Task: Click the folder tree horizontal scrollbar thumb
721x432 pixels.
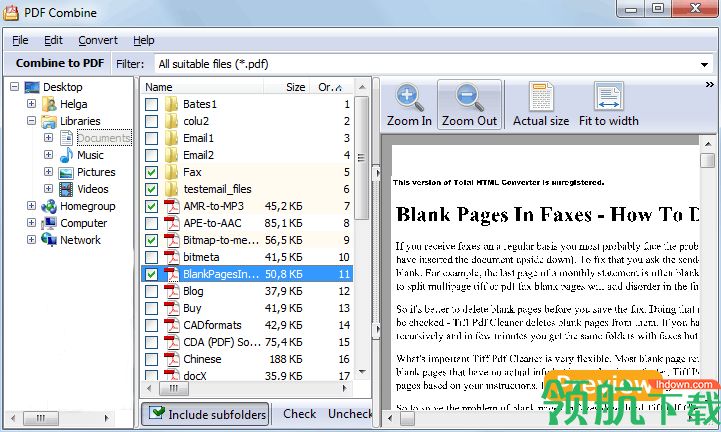Action: pos(41,418)
